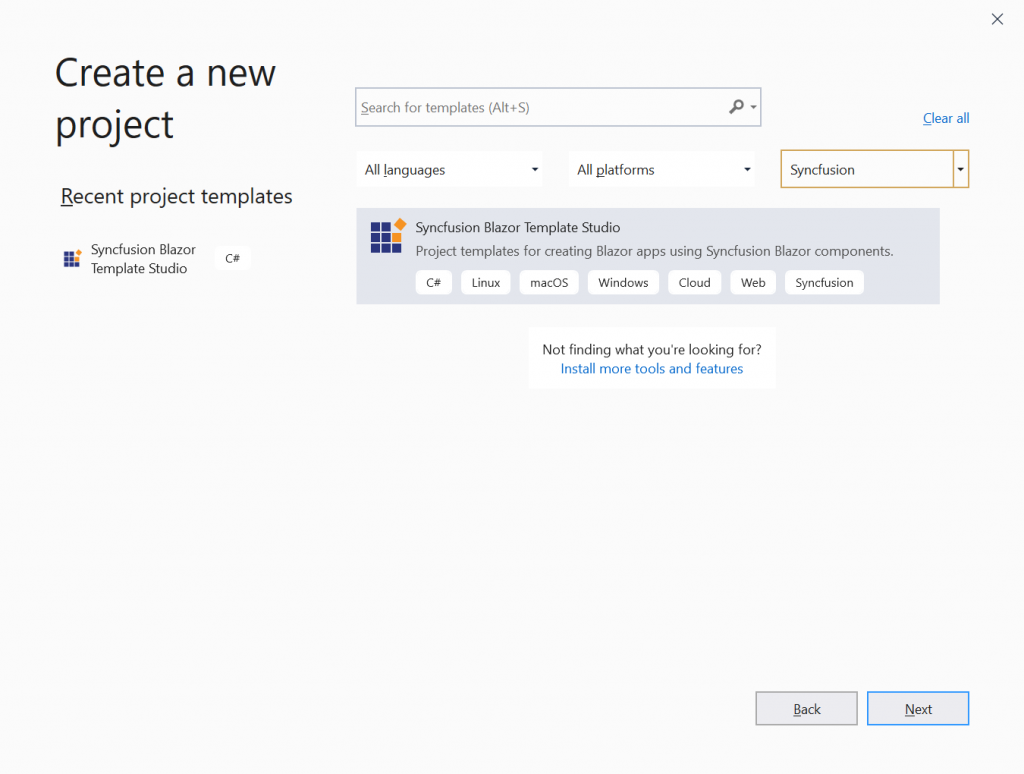Click the Clear all link
Viewport: 1024px width, 774px height.
coord(945,118)
